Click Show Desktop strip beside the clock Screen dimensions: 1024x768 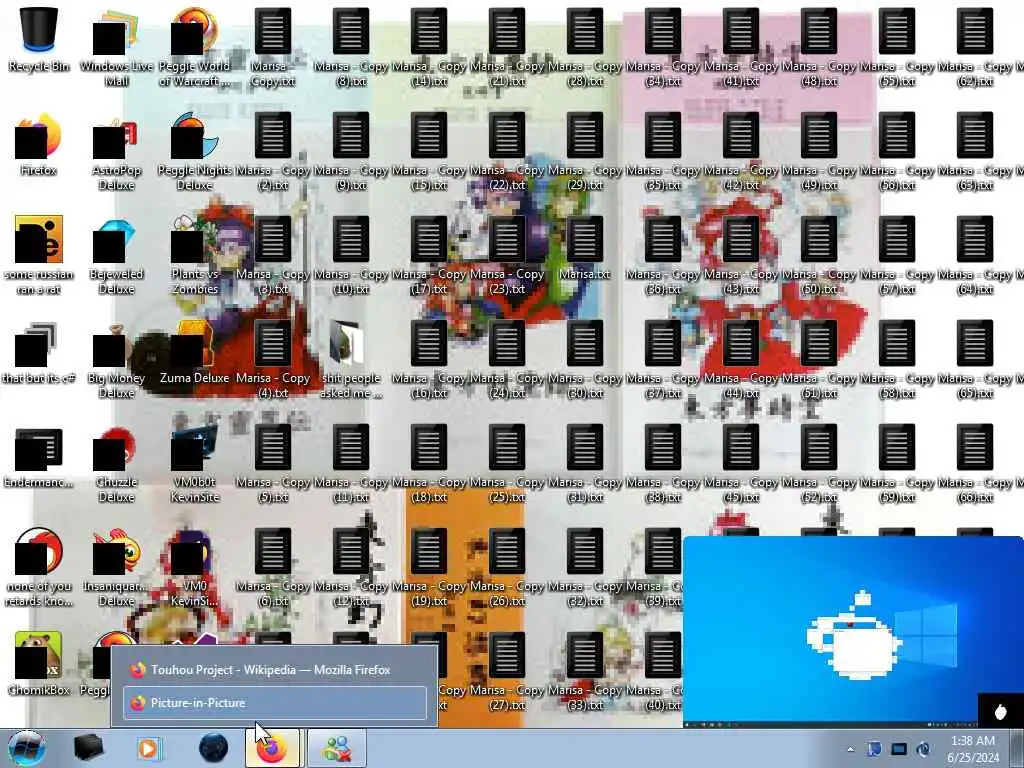[x=1017, y=748]
